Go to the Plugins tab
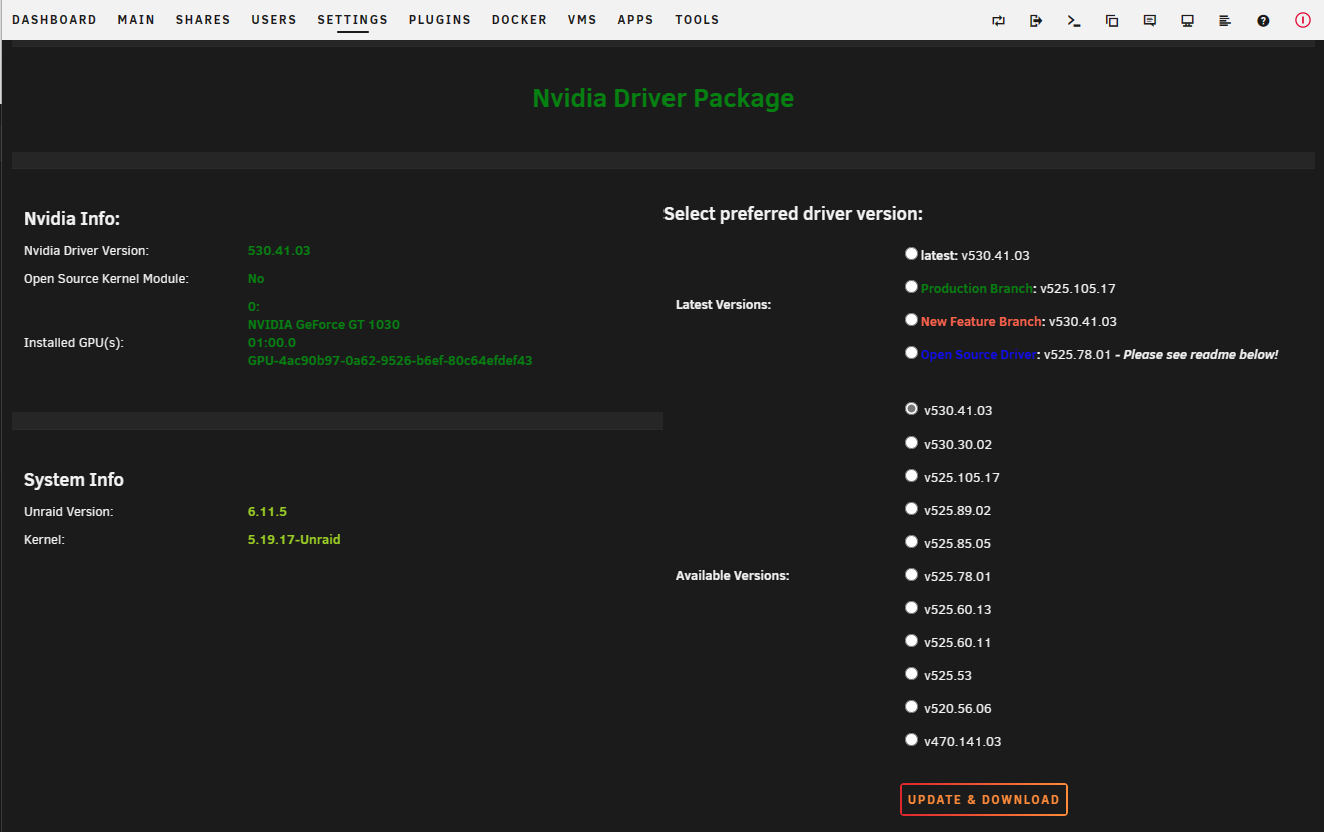This screenshot has height=832, width=1324. coord(440,20)
